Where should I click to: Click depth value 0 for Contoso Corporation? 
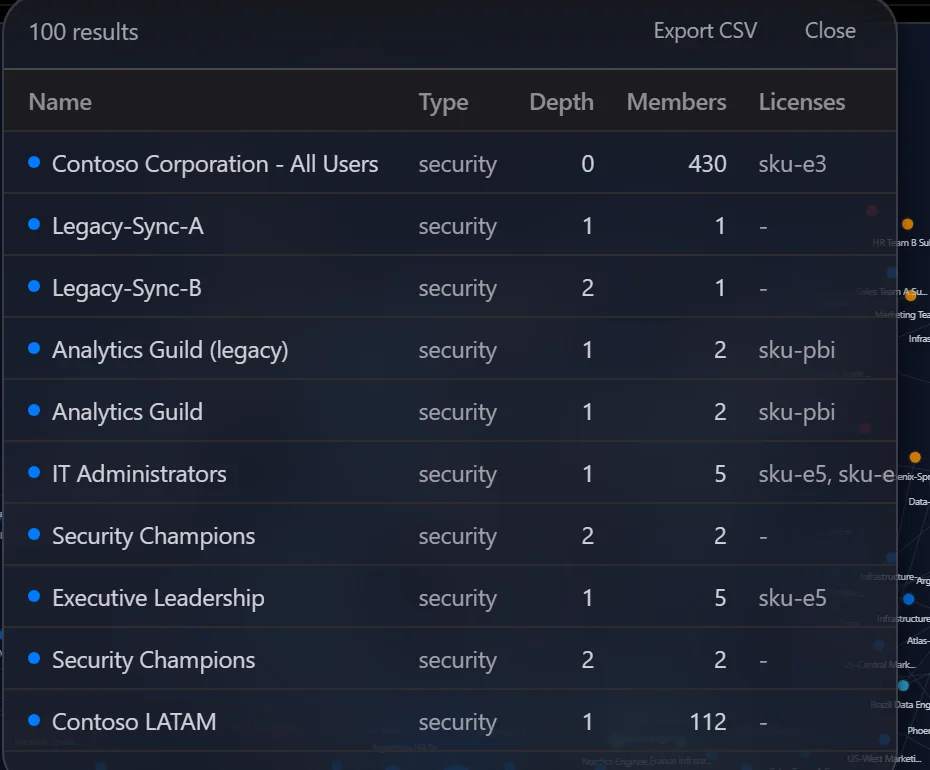click(587, 164)
